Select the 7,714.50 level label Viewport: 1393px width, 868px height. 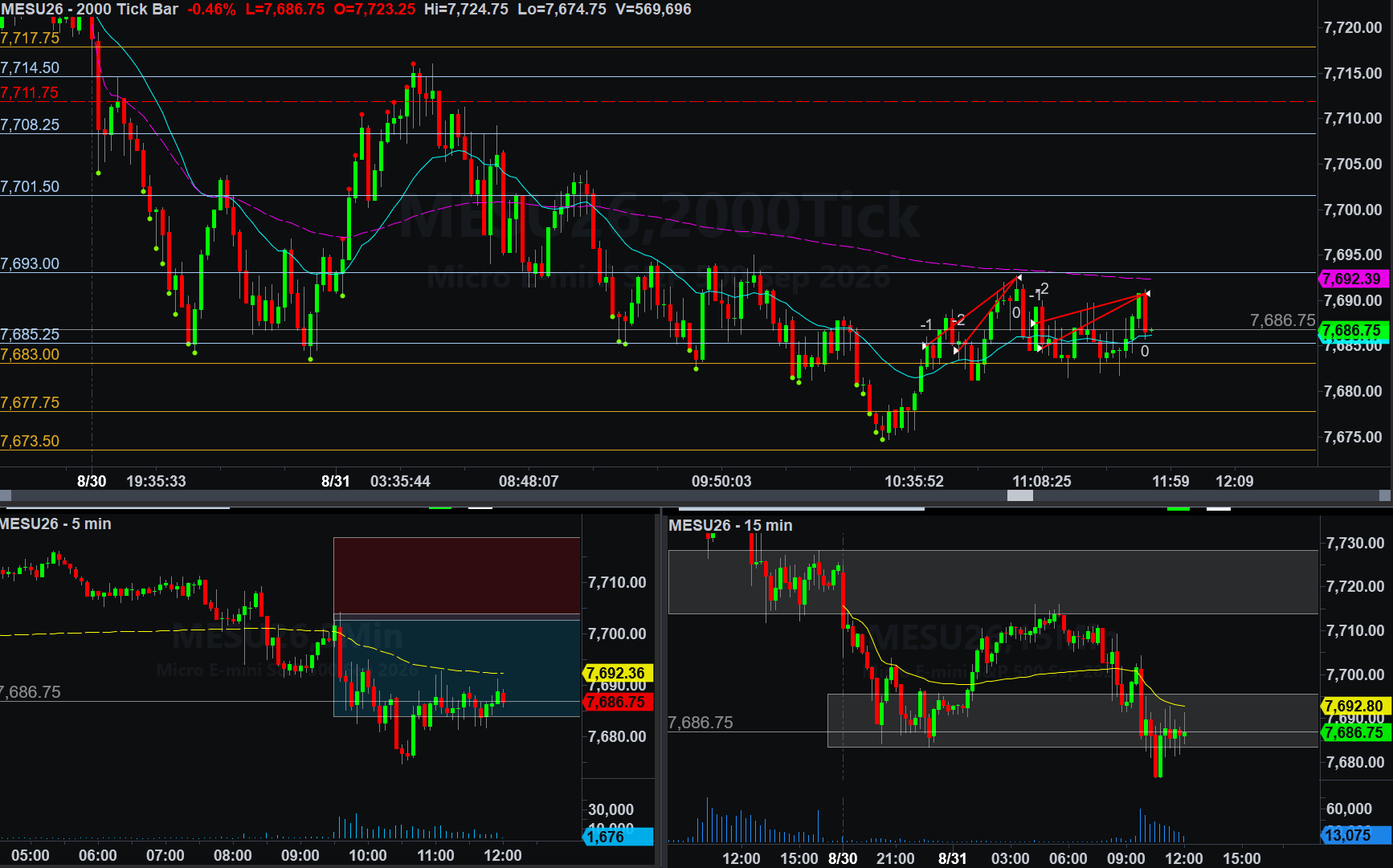(x=31, y=68)
